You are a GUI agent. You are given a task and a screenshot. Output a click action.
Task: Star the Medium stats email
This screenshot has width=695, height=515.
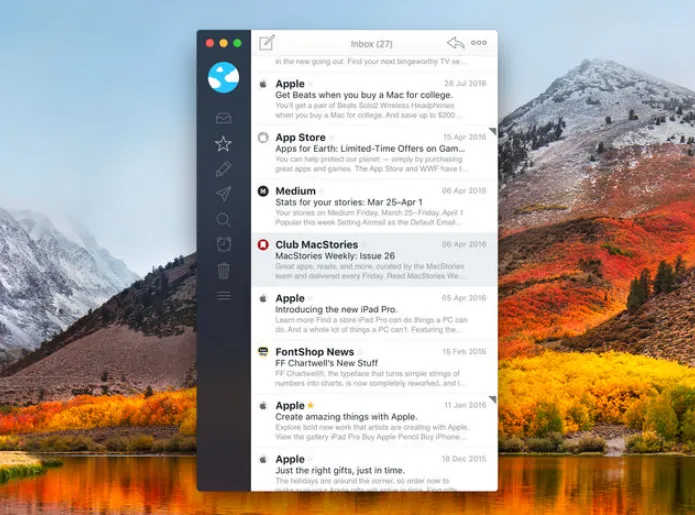point(322,191)
